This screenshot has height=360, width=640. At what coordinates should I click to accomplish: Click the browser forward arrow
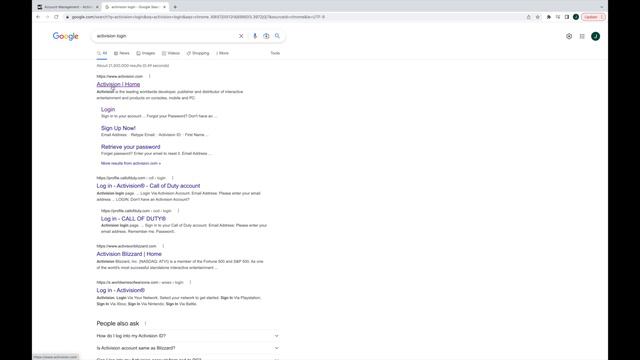[47, 17]
